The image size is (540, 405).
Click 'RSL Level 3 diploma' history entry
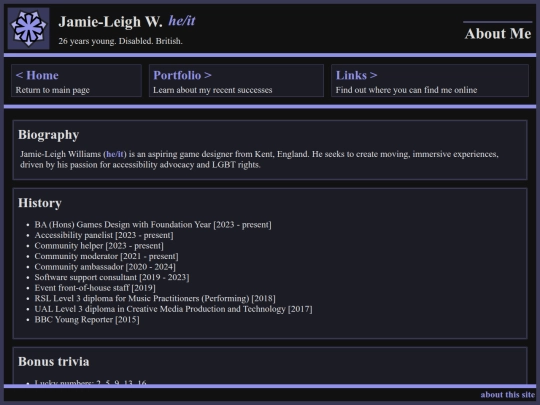[x=155, y=299]
